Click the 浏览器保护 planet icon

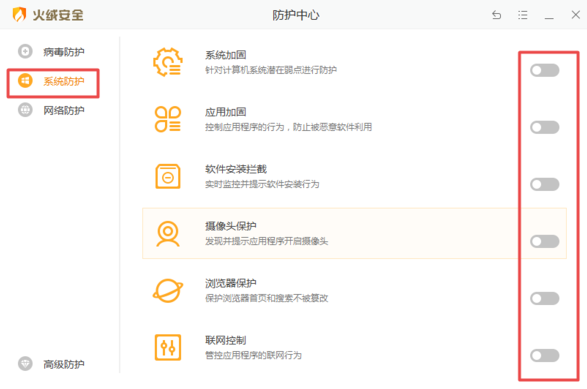(x=168, y=291)
